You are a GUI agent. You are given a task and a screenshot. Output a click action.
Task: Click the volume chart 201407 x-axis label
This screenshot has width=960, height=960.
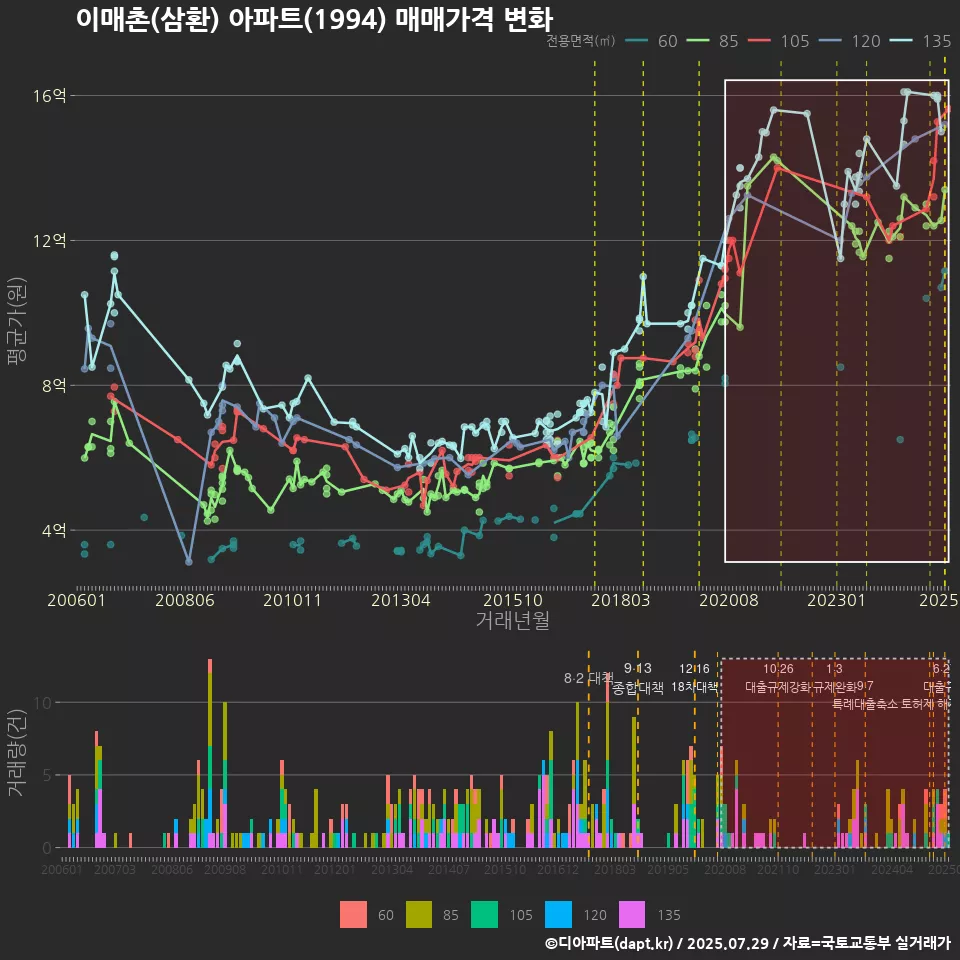click(x=448, y=869)
